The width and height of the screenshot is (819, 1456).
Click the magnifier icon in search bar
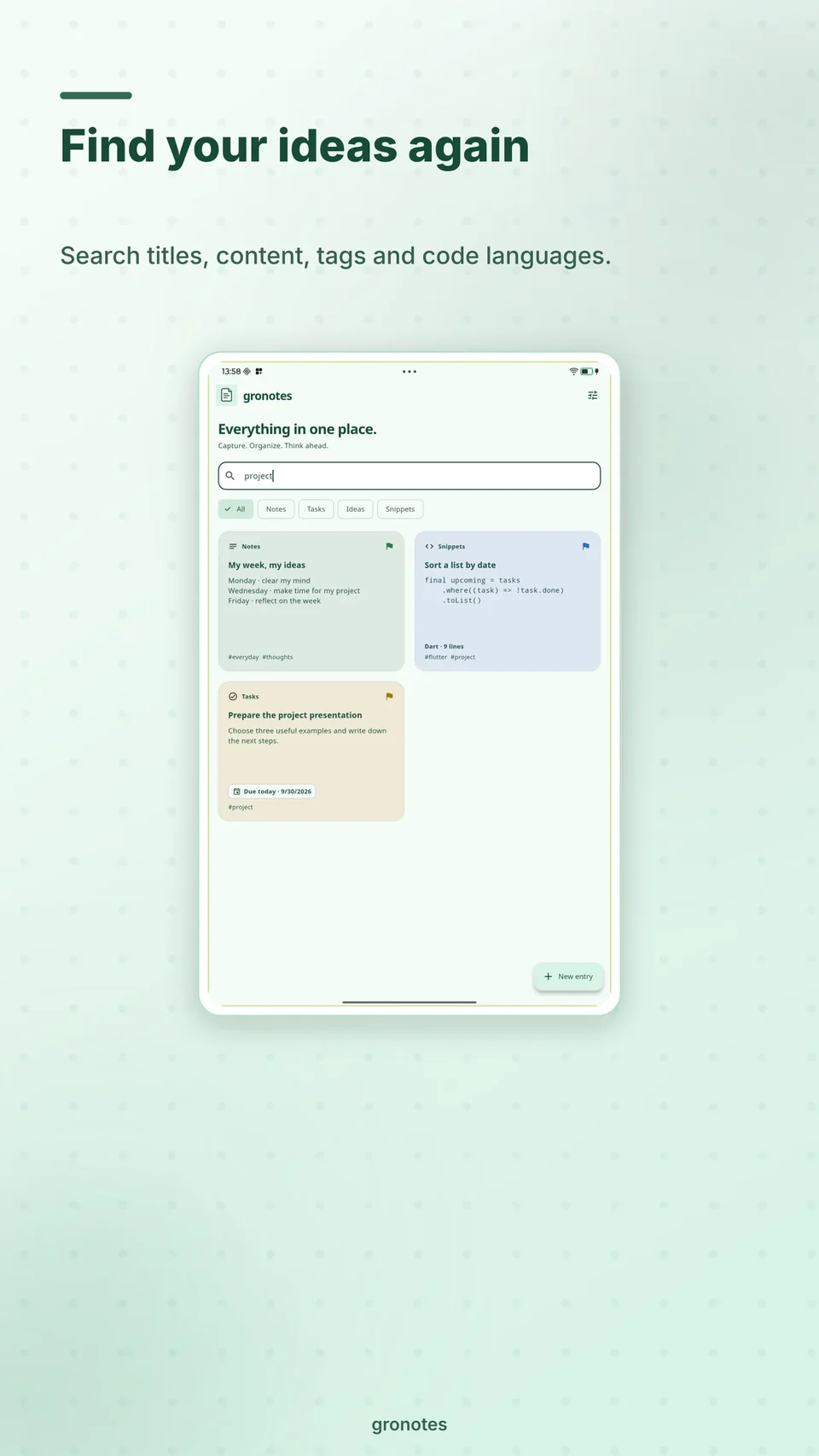tap(229, 476)
